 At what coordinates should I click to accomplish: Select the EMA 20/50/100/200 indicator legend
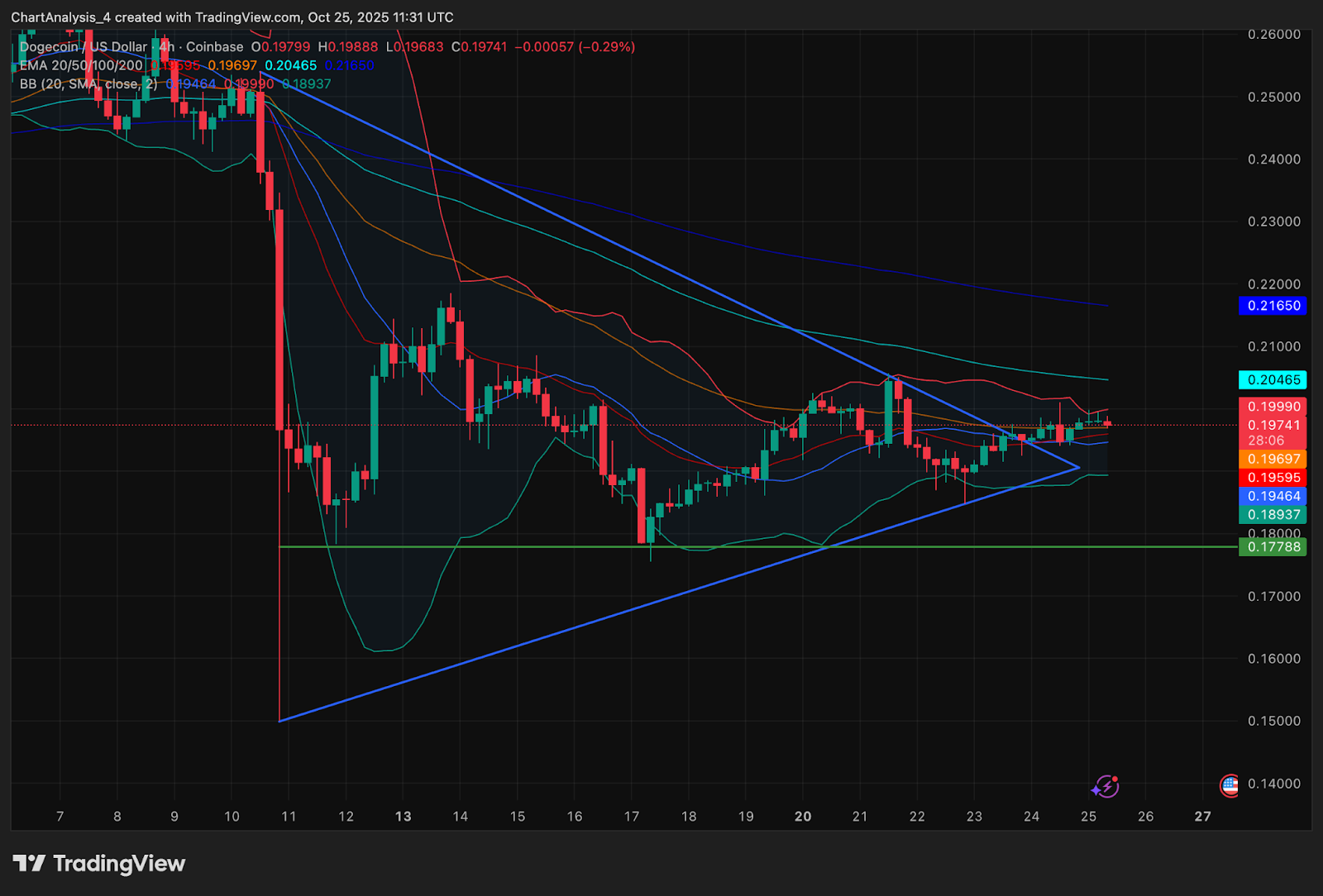coord(81,65)
